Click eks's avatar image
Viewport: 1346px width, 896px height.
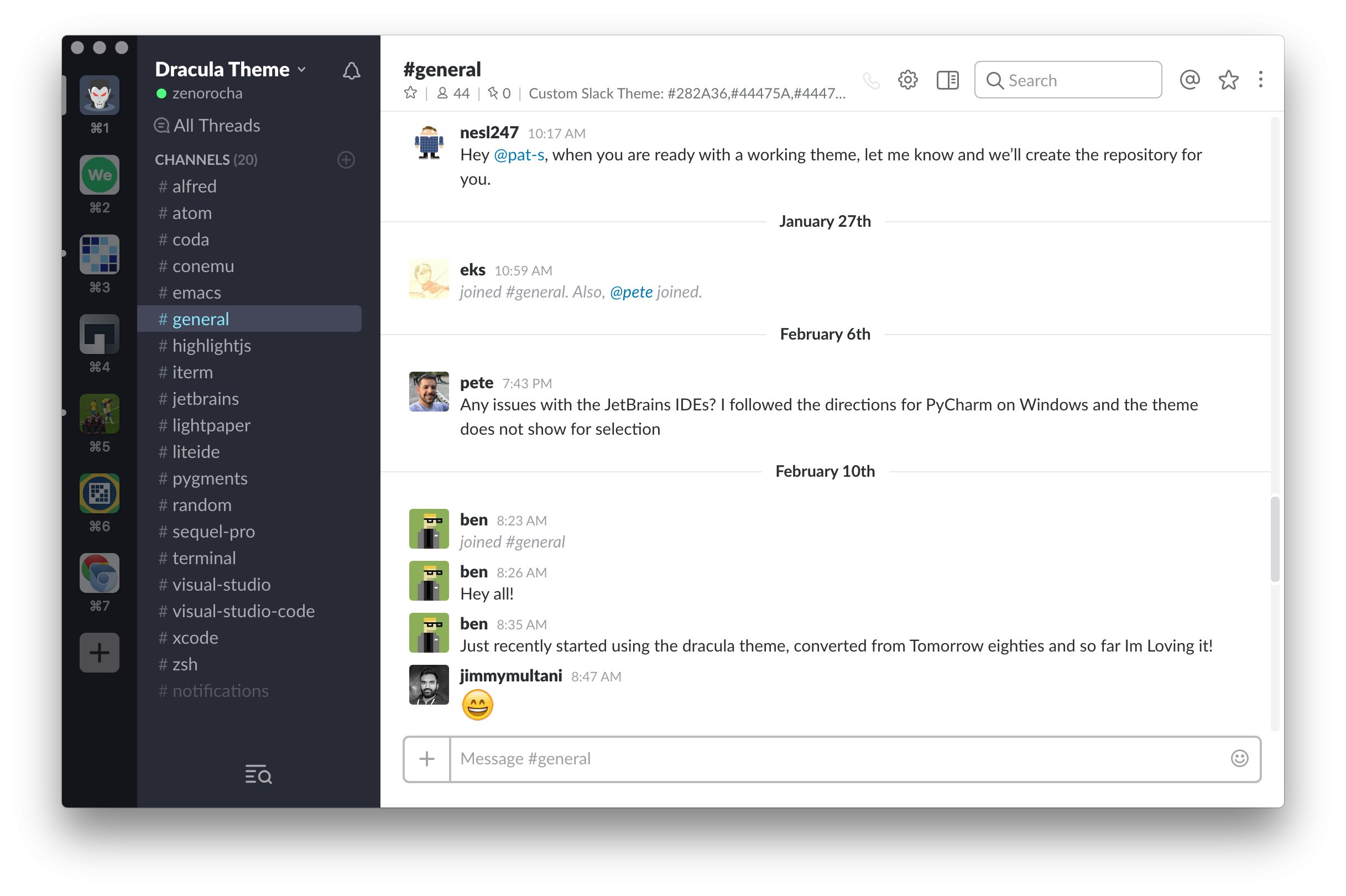click(x=429, y=279)
